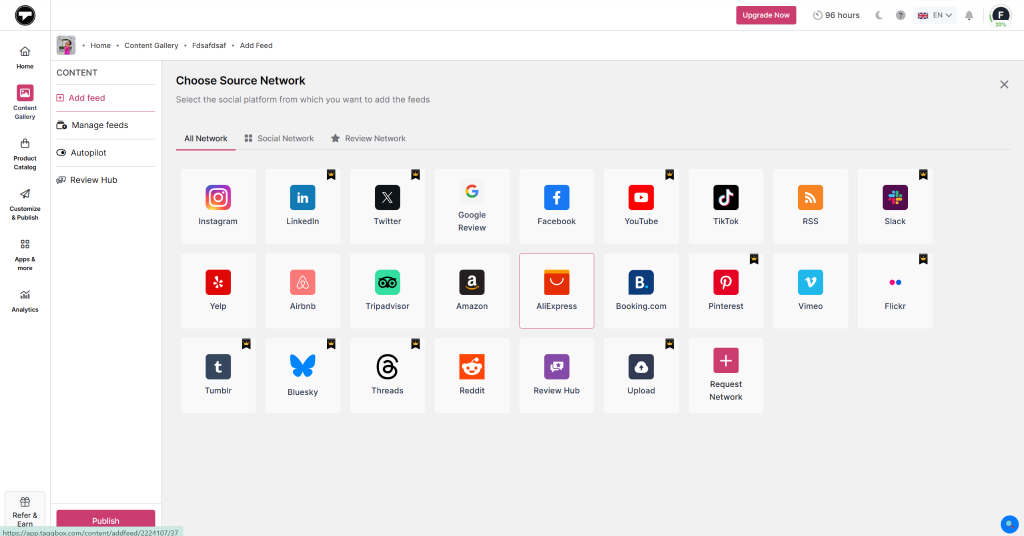The image size is (1024, 536).
Task: Choose Tumblr as source network
Action: tap(218, 375)
